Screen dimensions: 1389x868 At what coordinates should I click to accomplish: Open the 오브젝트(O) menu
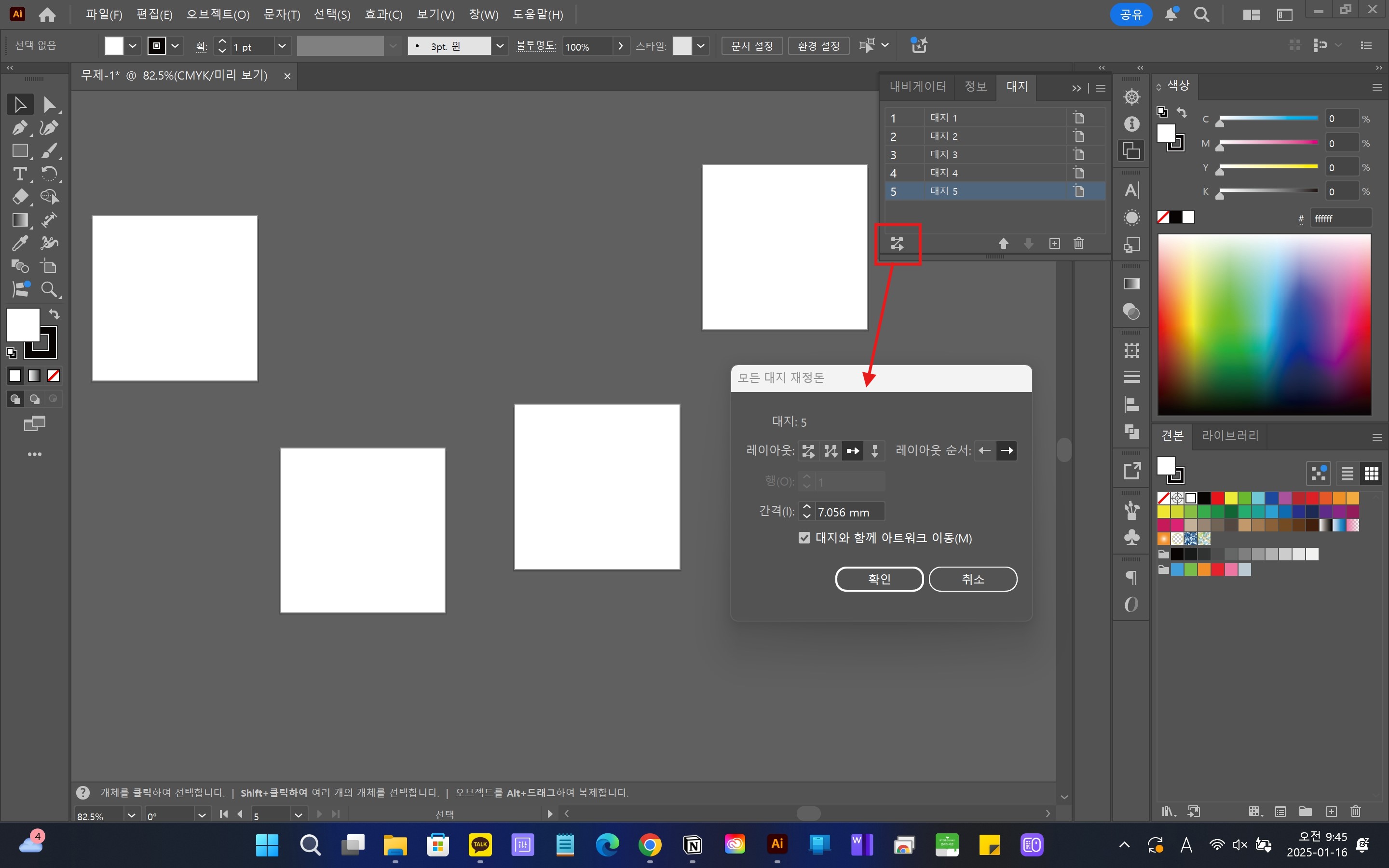[218, 14]
